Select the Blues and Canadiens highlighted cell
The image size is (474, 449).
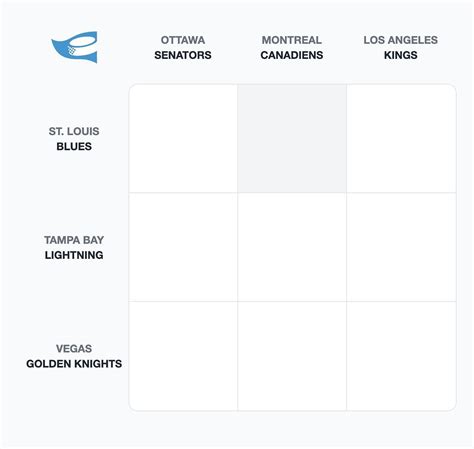click(292, 138)
